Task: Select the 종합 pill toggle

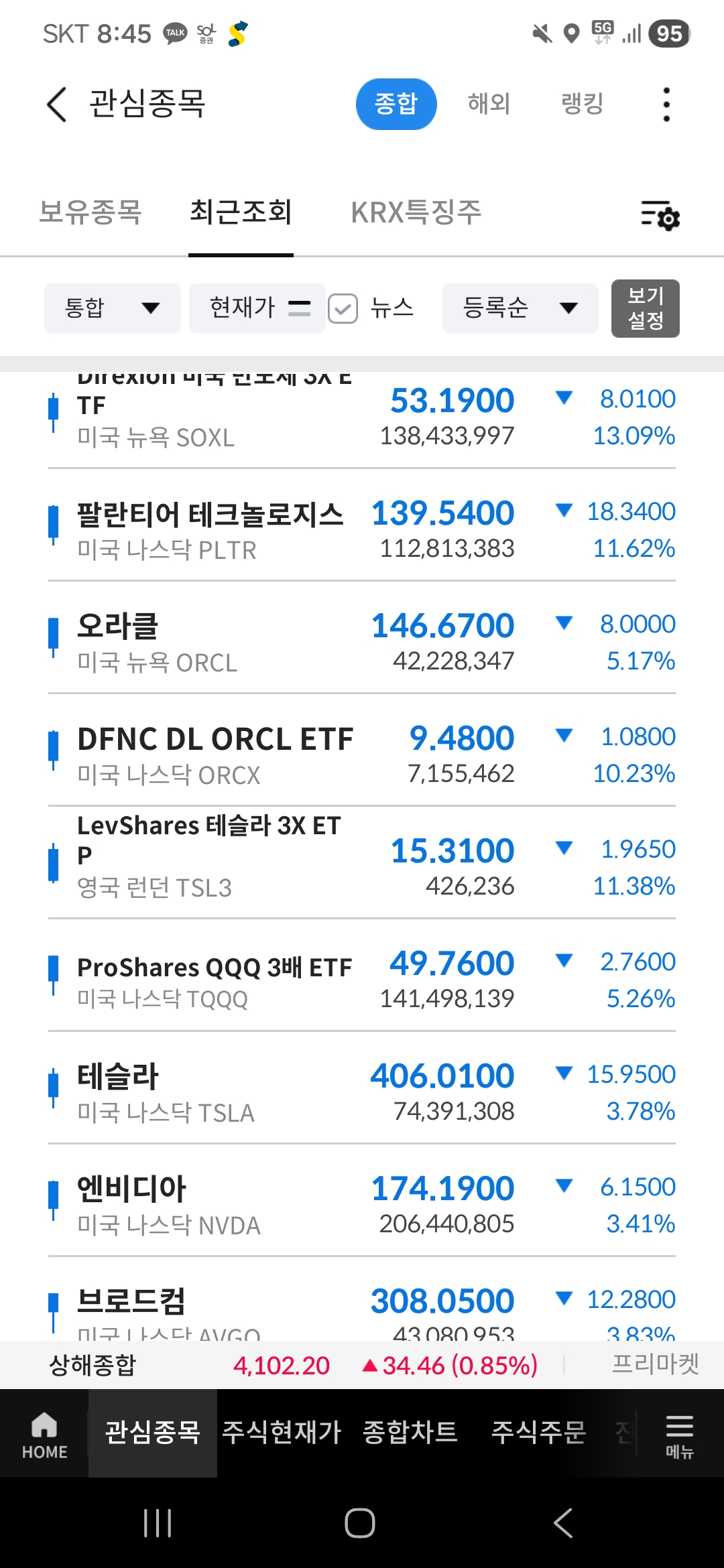Action: [x=396, y=104]
